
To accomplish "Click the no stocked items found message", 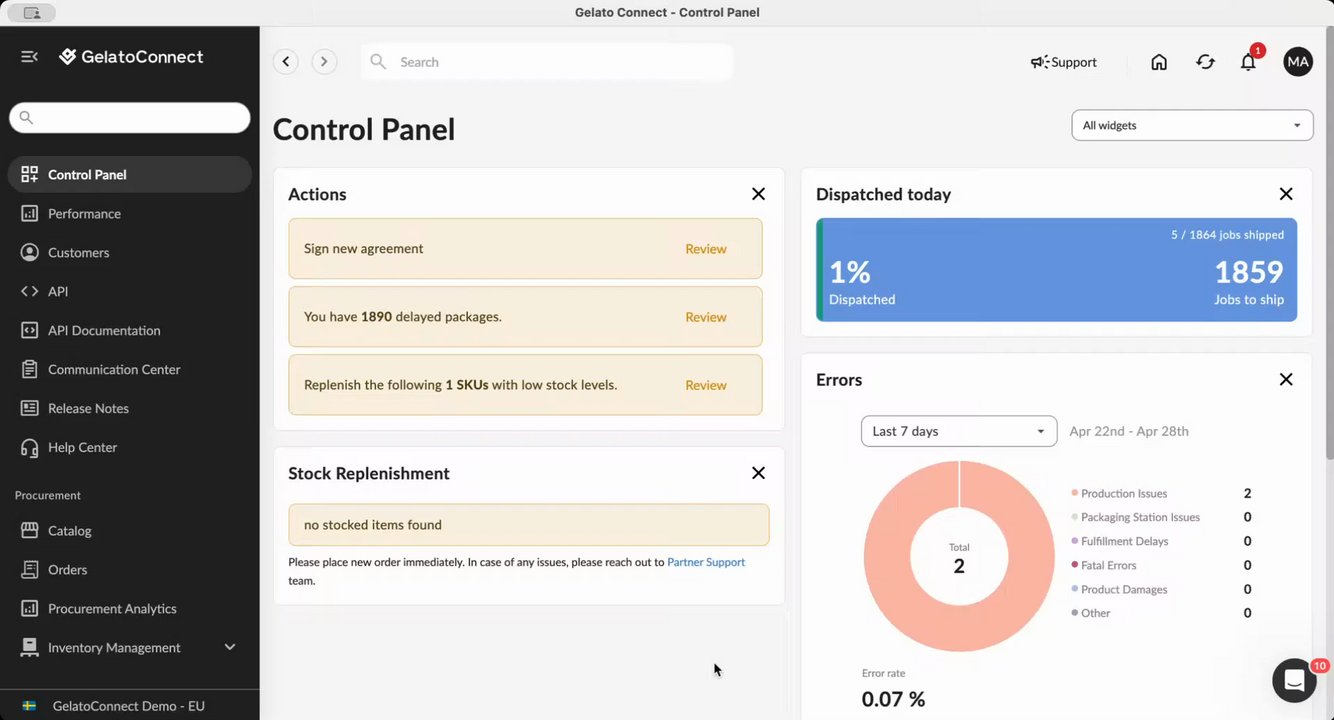I will pyautogui.click(x=529, y=524).
